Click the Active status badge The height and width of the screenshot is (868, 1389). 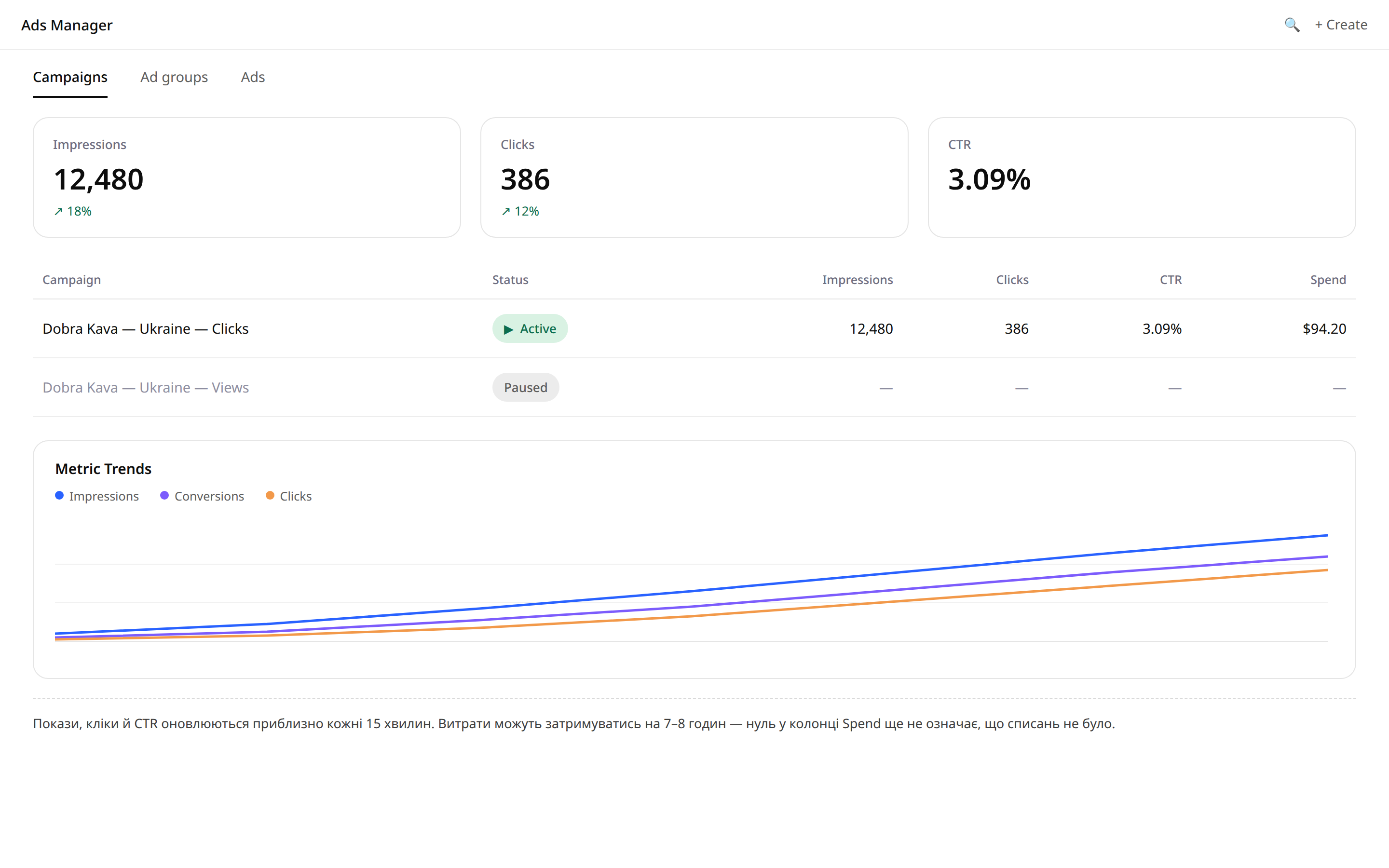tap(530, 329)
